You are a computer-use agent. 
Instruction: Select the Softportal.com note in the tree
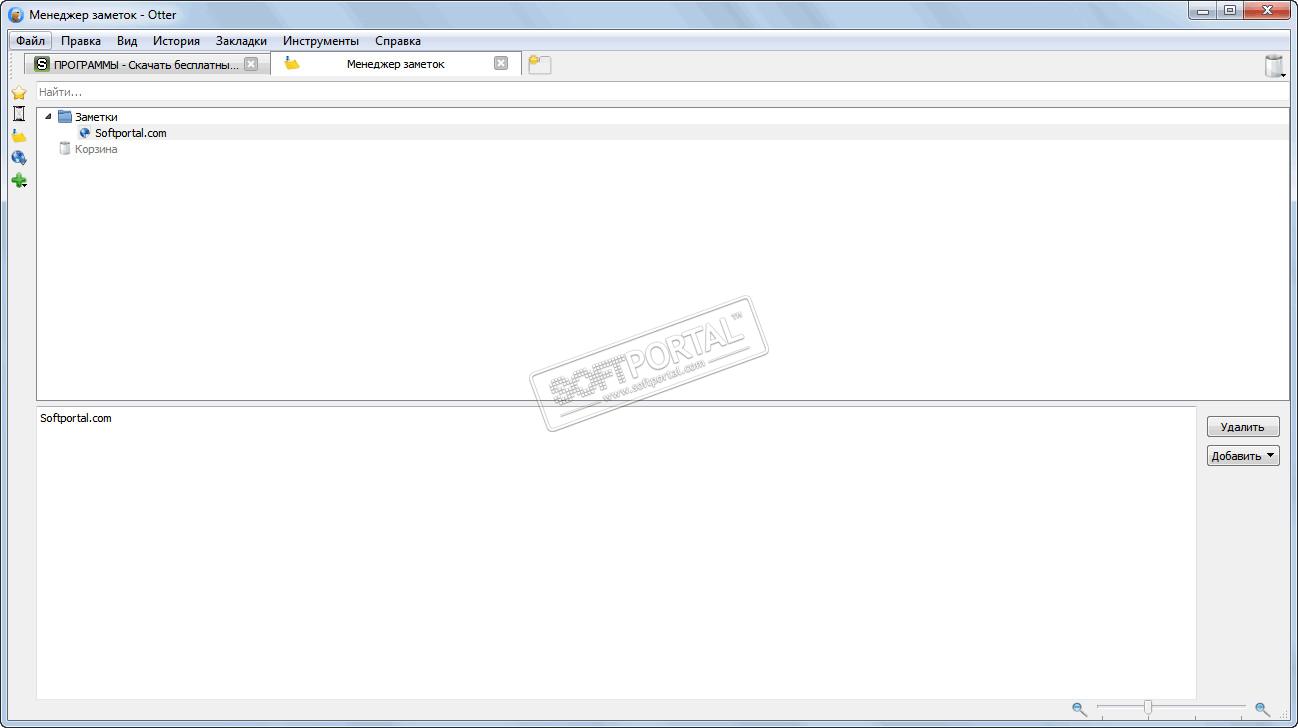[x=131, y=133]
